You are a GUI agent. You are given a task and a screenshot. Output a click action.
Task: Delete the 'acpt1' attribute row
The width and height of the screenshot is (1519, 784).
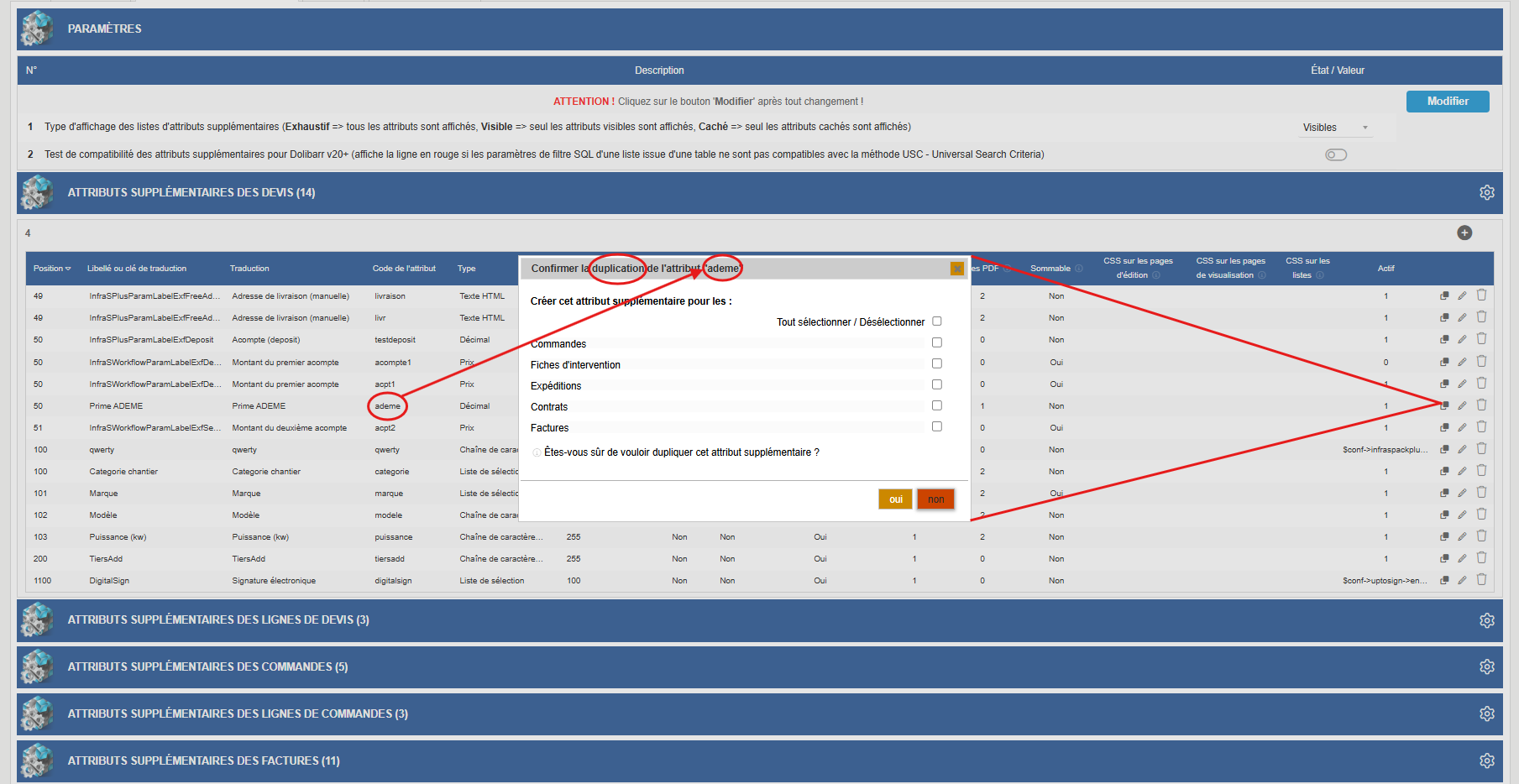1481,383
